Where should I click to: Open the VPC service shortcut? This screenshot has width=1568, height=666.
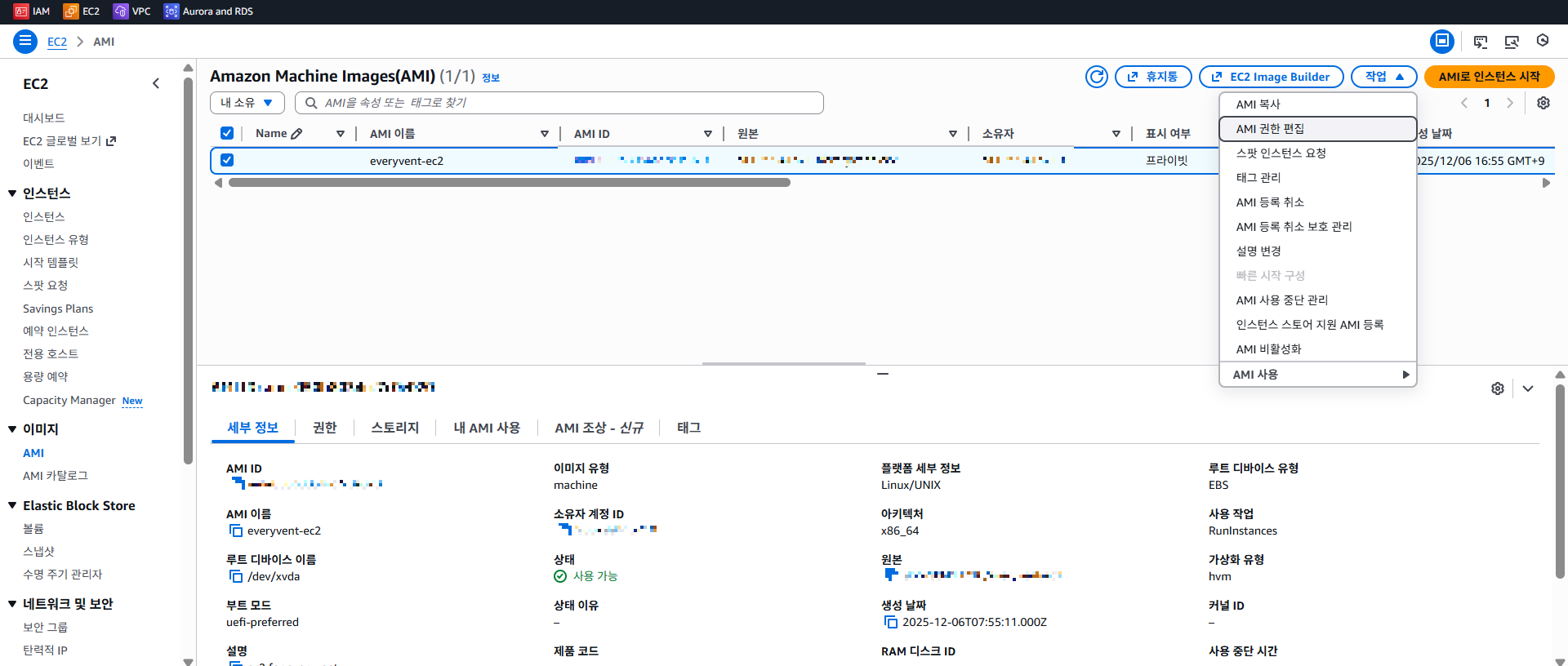point(132,11)
